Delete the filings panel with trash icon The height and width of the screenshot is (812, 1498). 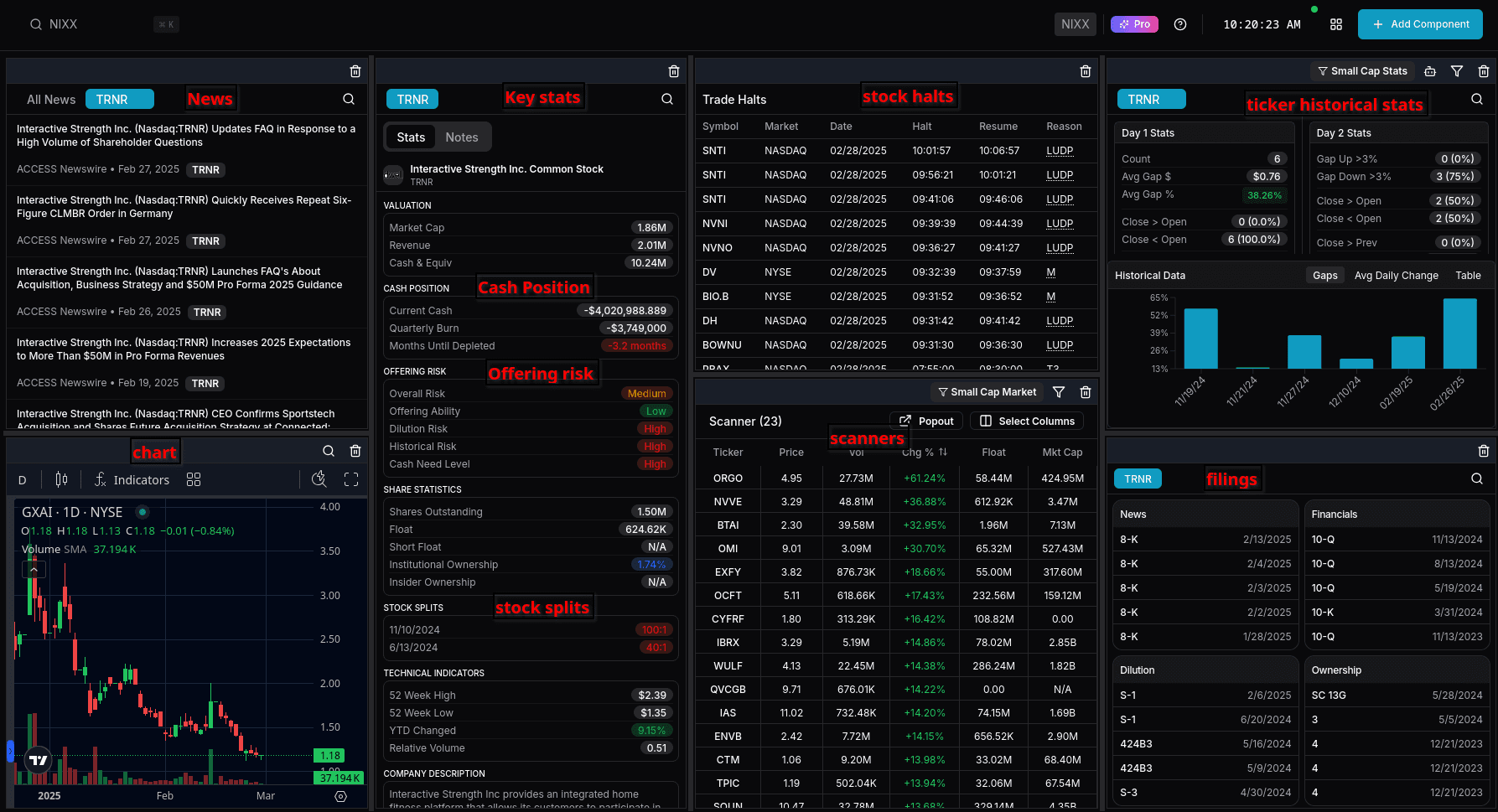tap(1484, 451)
